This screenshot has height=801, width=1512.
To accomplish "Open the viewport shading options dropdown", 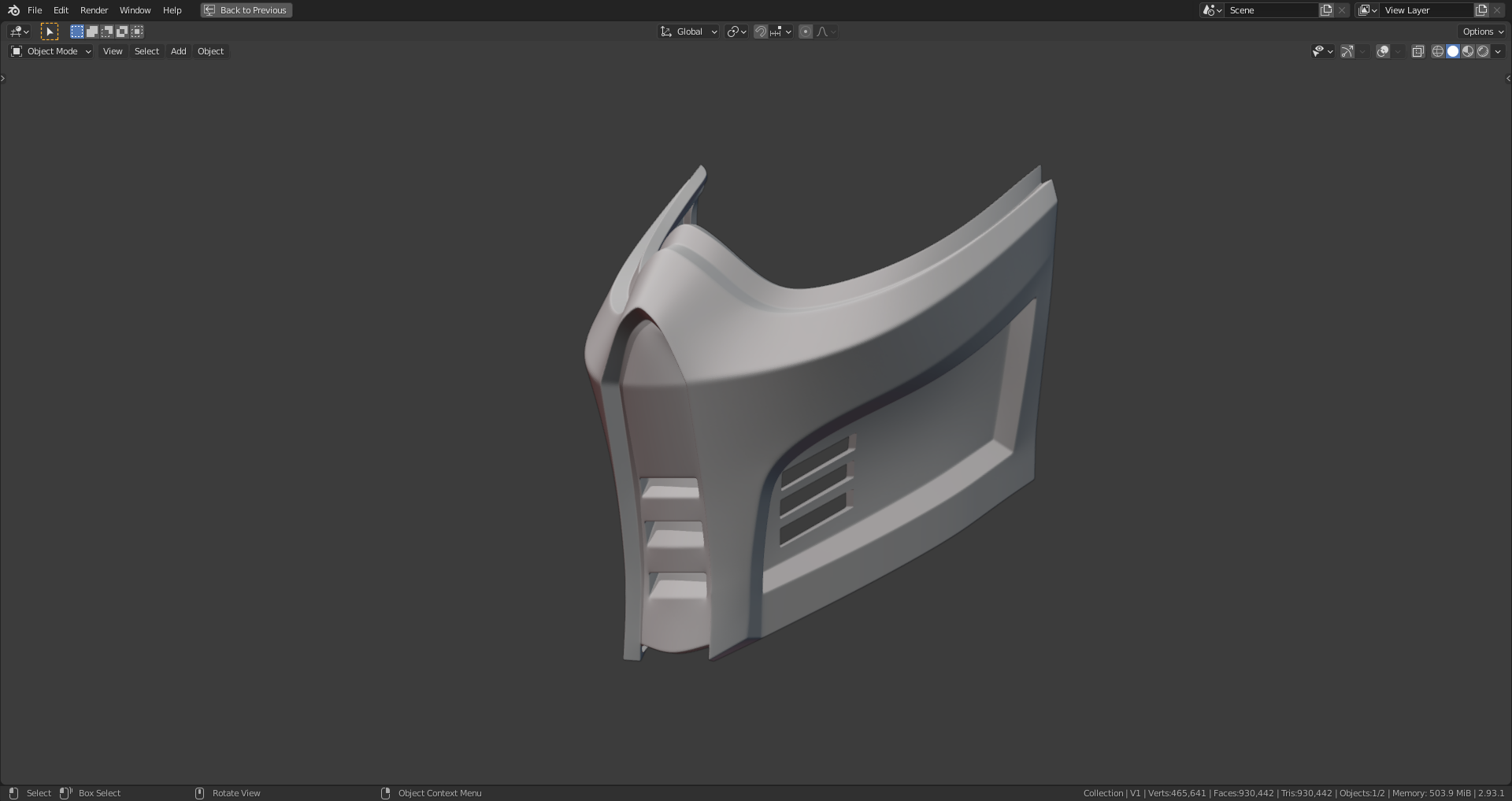I will (1498, 51).
